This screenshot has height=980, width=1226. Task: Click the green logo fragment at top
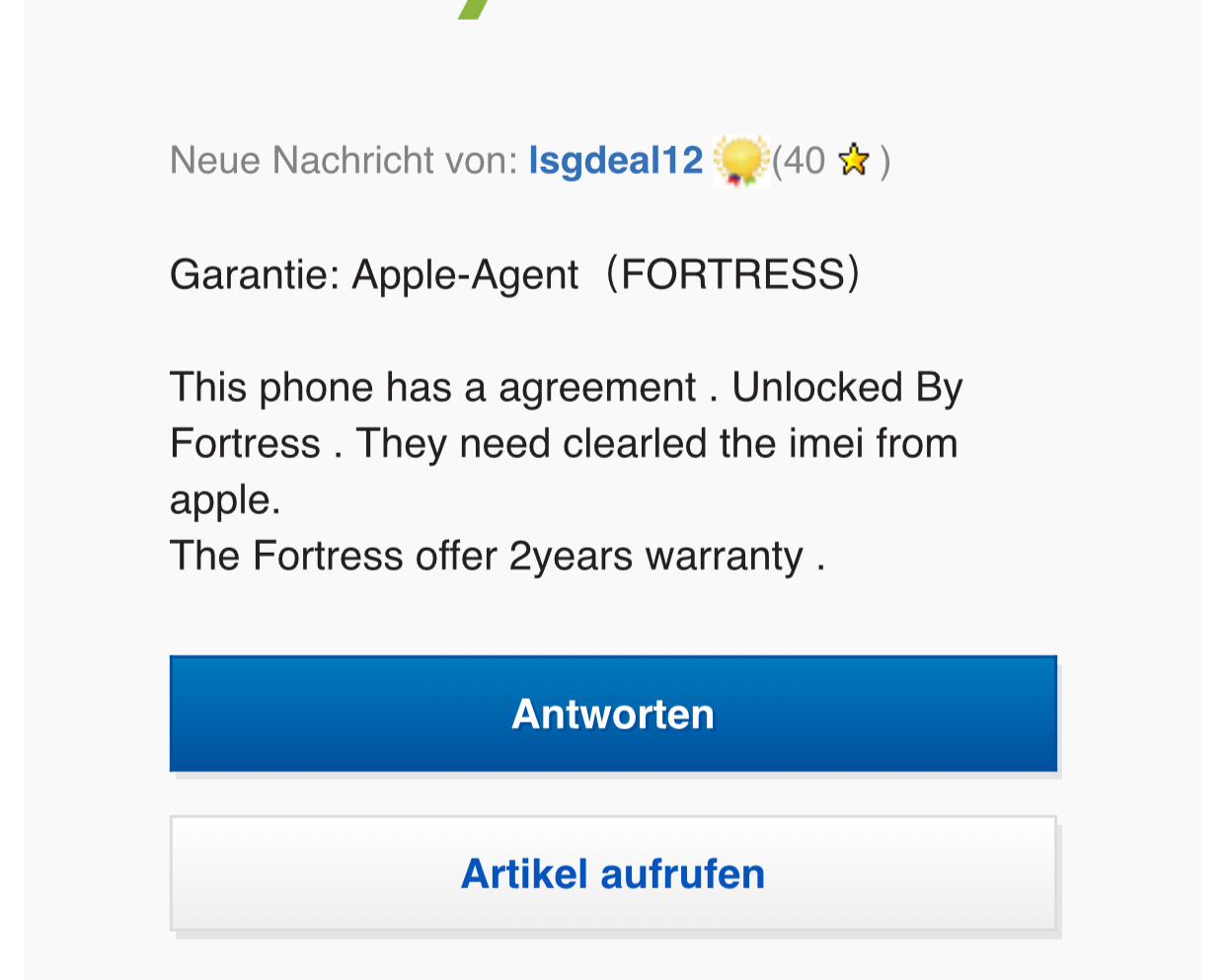[x=475, y=9]
